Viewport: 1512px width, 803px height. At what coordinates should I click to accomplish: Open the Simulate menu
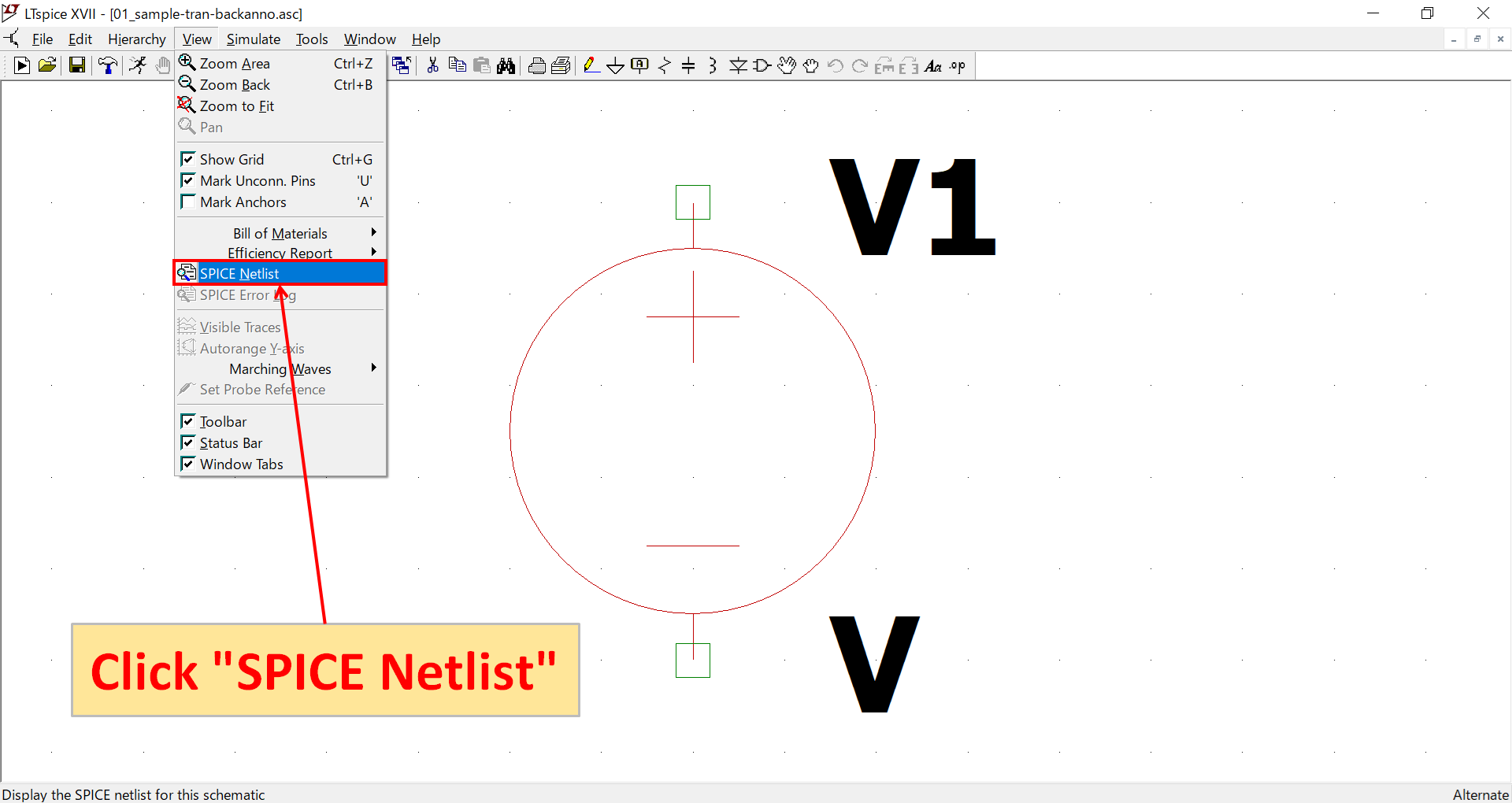coord(253,39)
